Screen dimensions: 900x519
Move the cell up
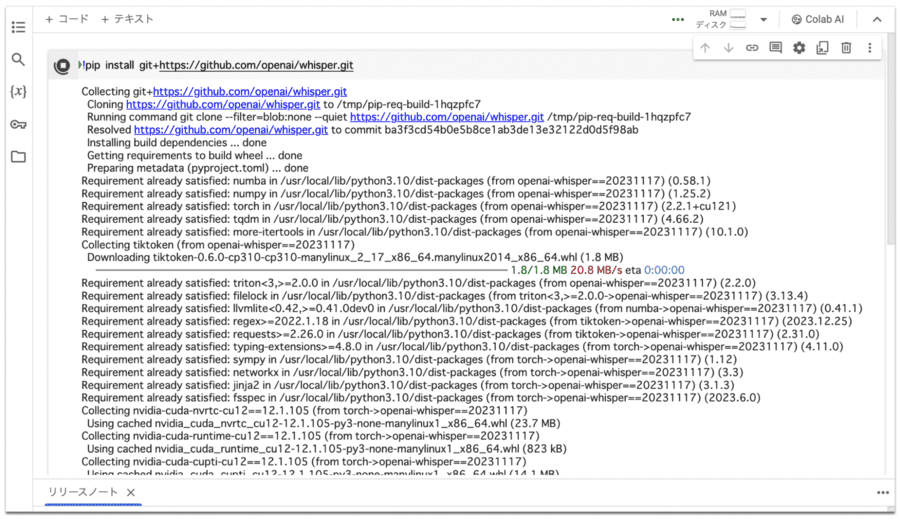705,48
